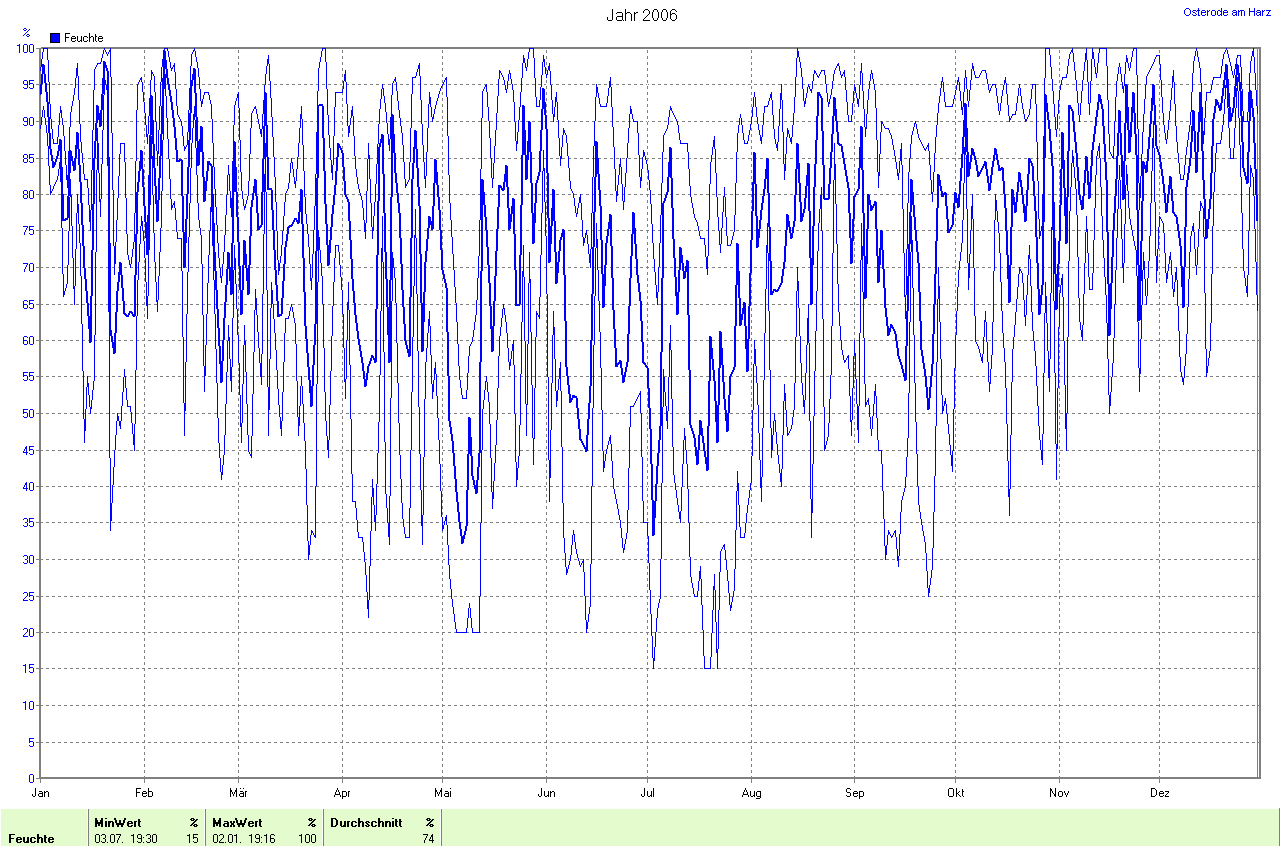Select the minimum timestamp 03.07. 19:30
1280x846 pixels.
click(125, 839)
